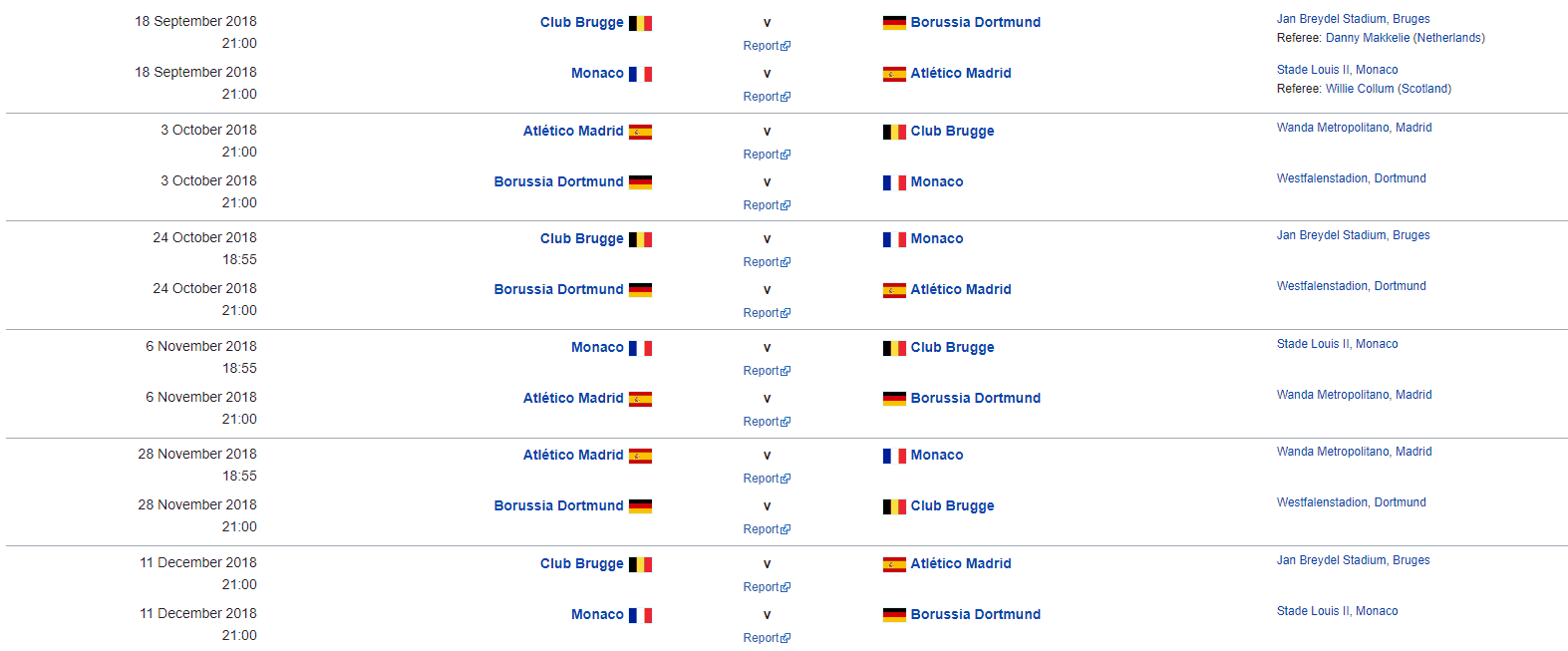Click Germany flag beside Borussia Dortmund, 28 November
Viewport: 1568px width, 651px height.
pyautogui.click(x=640, y=506)
